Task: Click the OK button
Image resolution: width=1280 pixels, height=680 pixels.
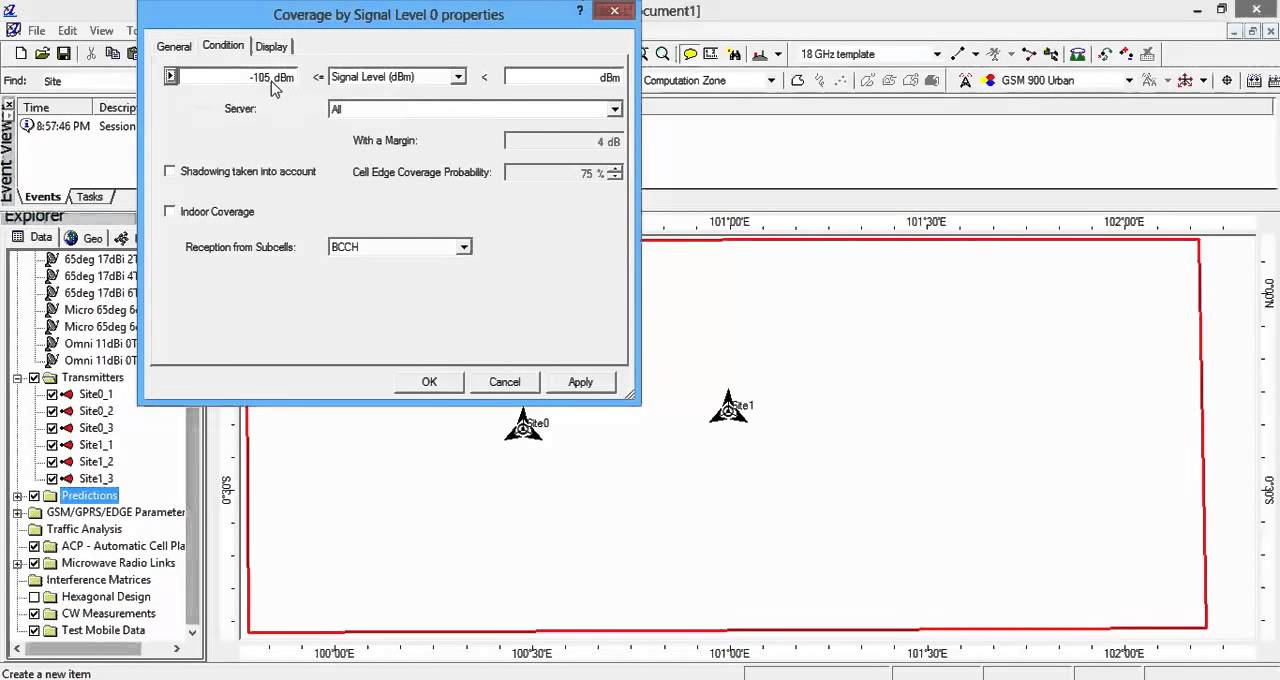Action: pyautogui.click(x=429, y=382)
